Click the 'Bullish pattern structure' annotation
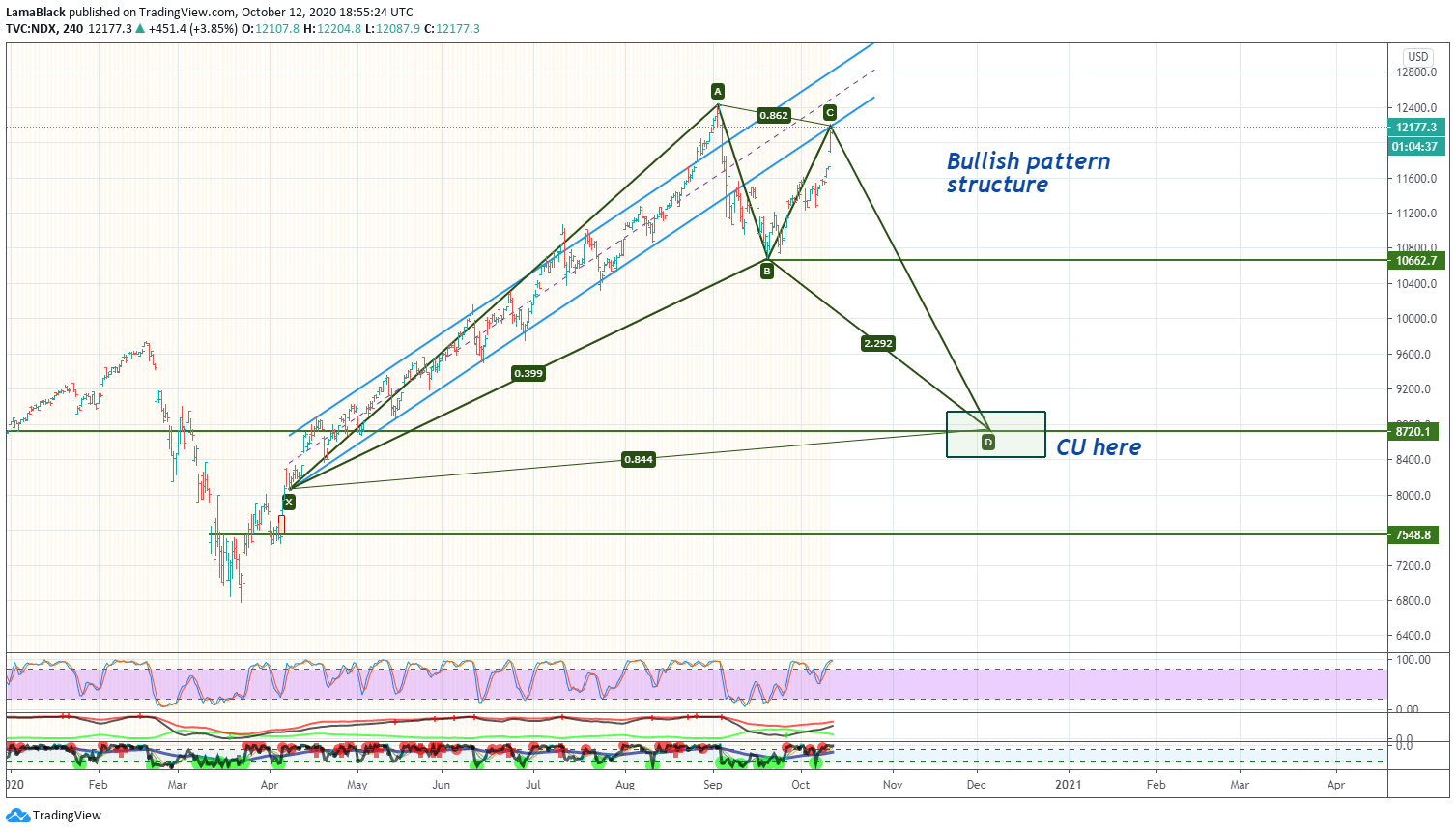 1028,173
